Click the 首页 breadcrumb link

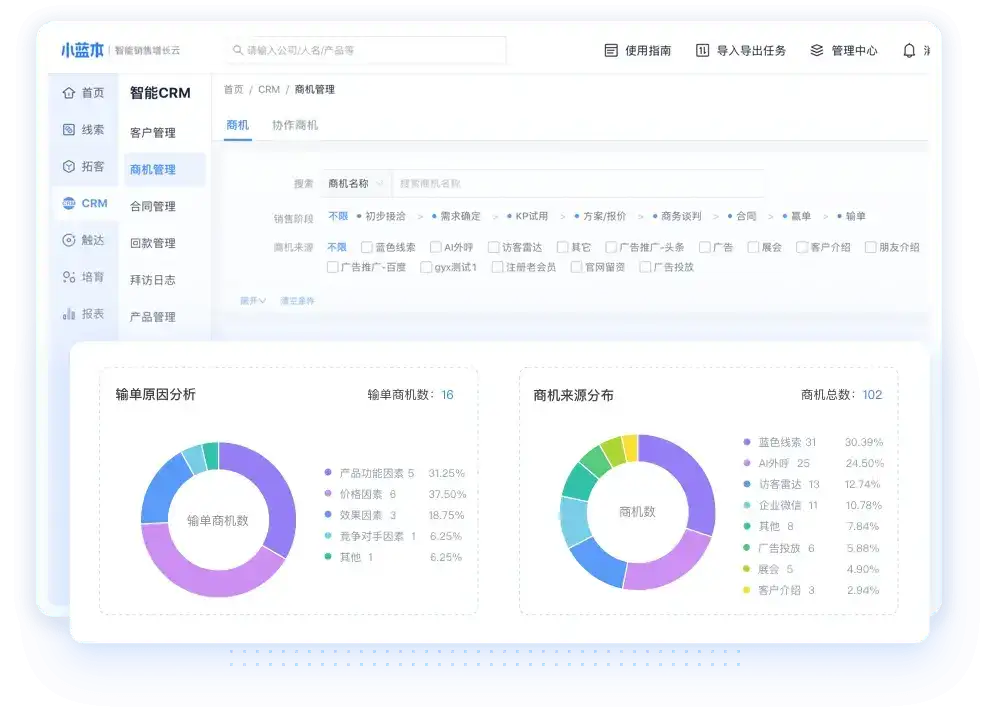pos(234,90)
